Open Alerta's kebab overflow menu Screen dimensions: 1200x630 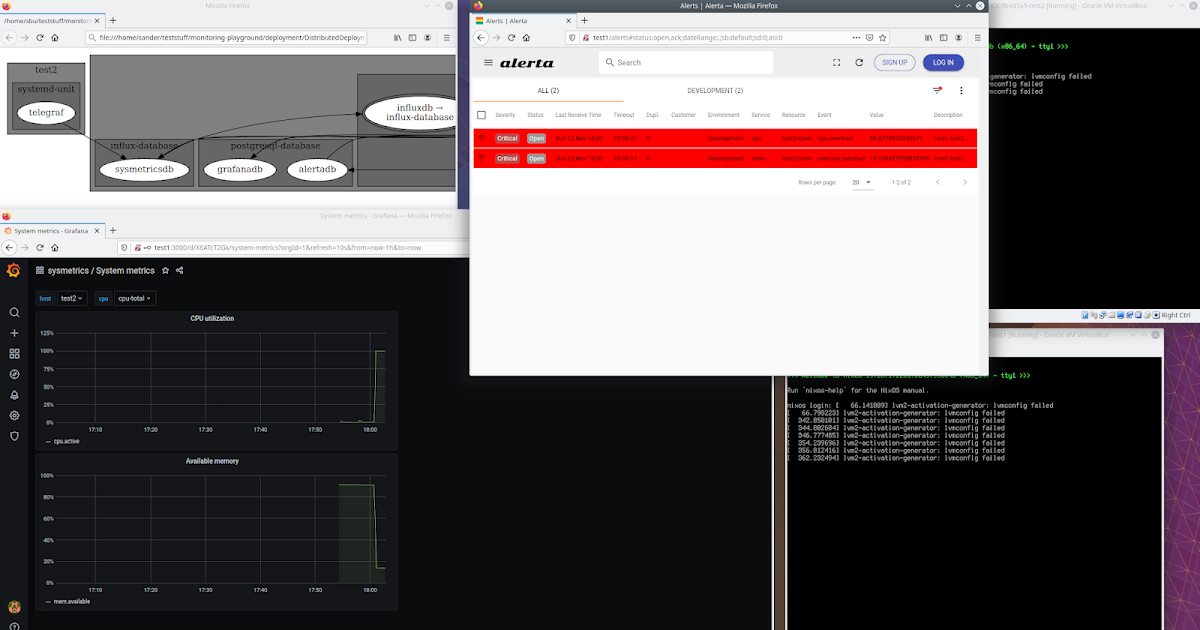tap(960, 90)
